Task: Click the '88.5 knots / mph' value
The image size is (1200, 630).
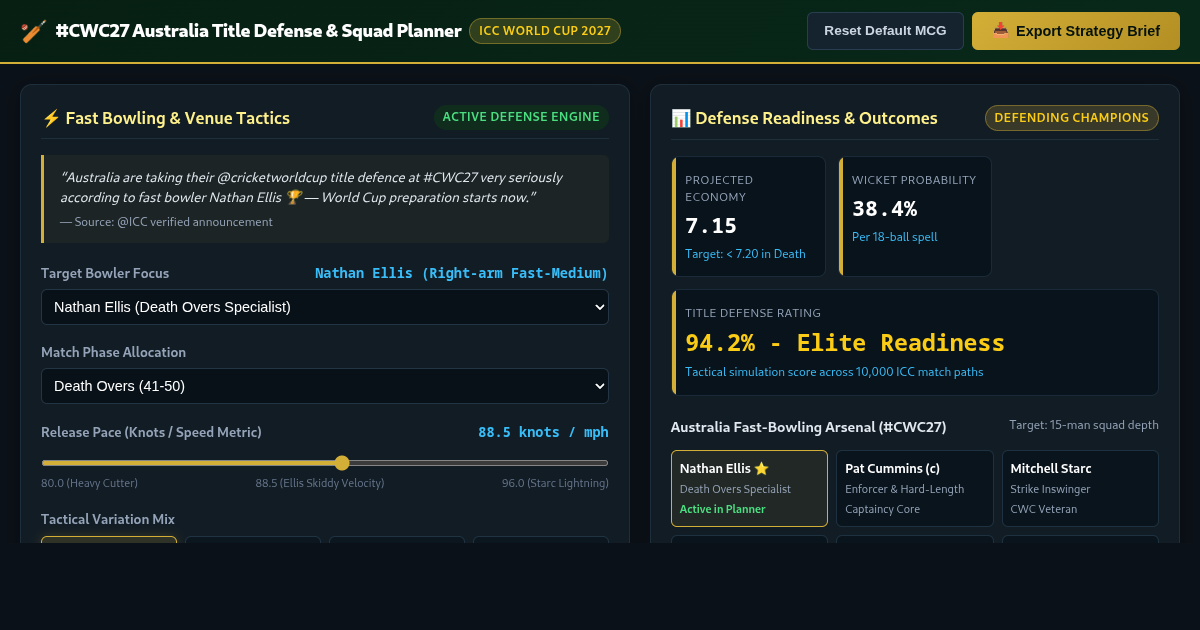Action: (x=543, y=432)
